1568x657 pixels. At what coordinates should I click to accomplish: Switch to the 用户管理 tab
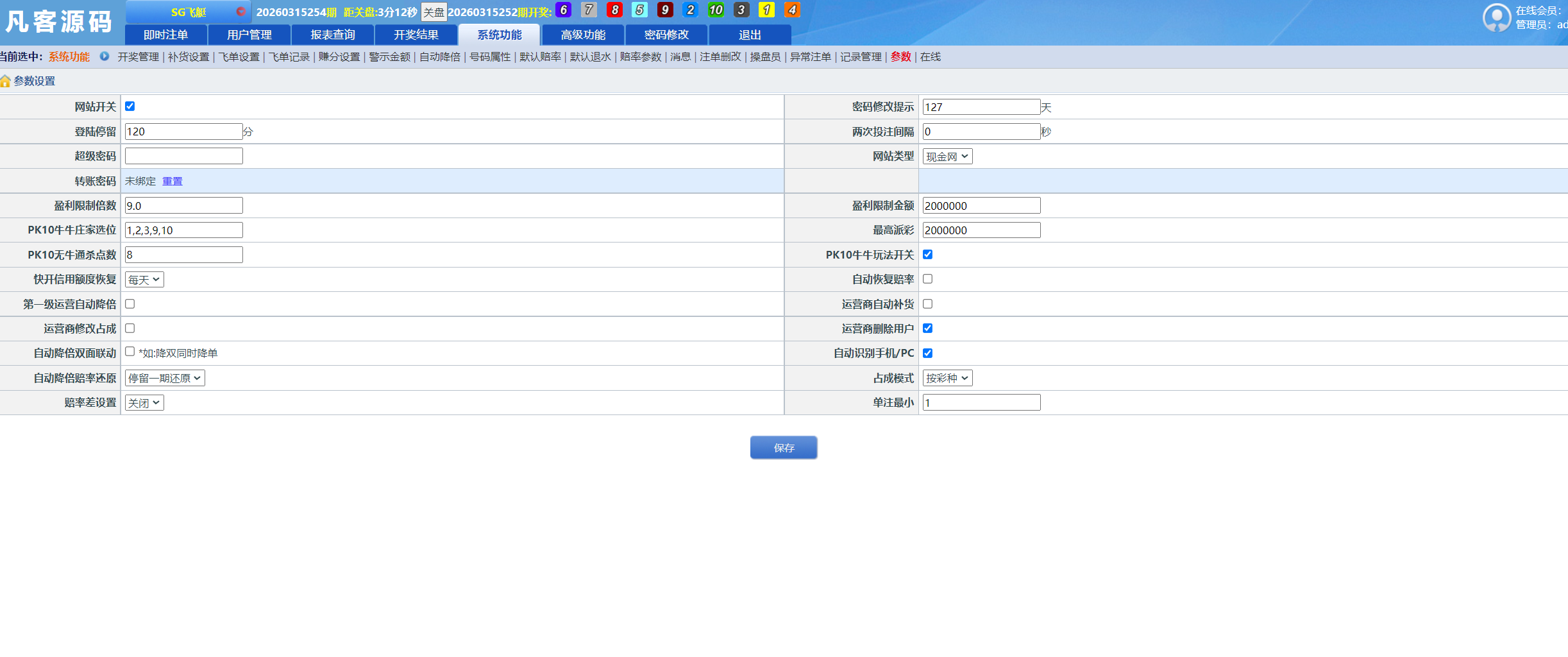tap(249, 35)
